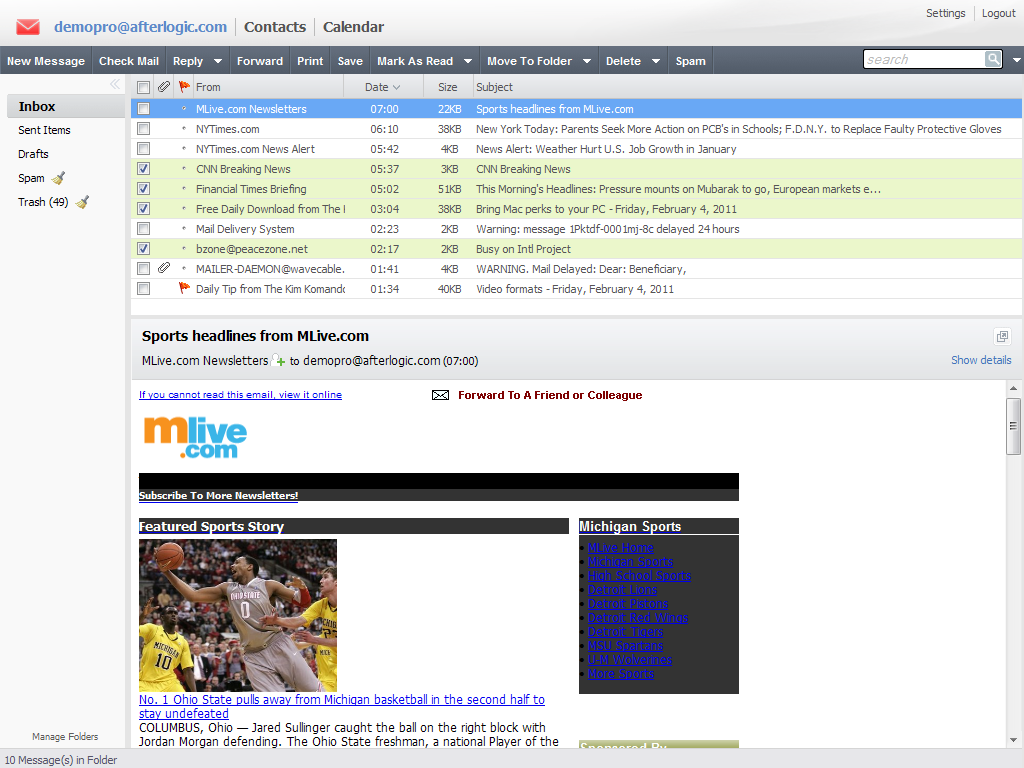The image size is (1024, 768).
Task: Mark selected messages as Spam
Action: 690,61
